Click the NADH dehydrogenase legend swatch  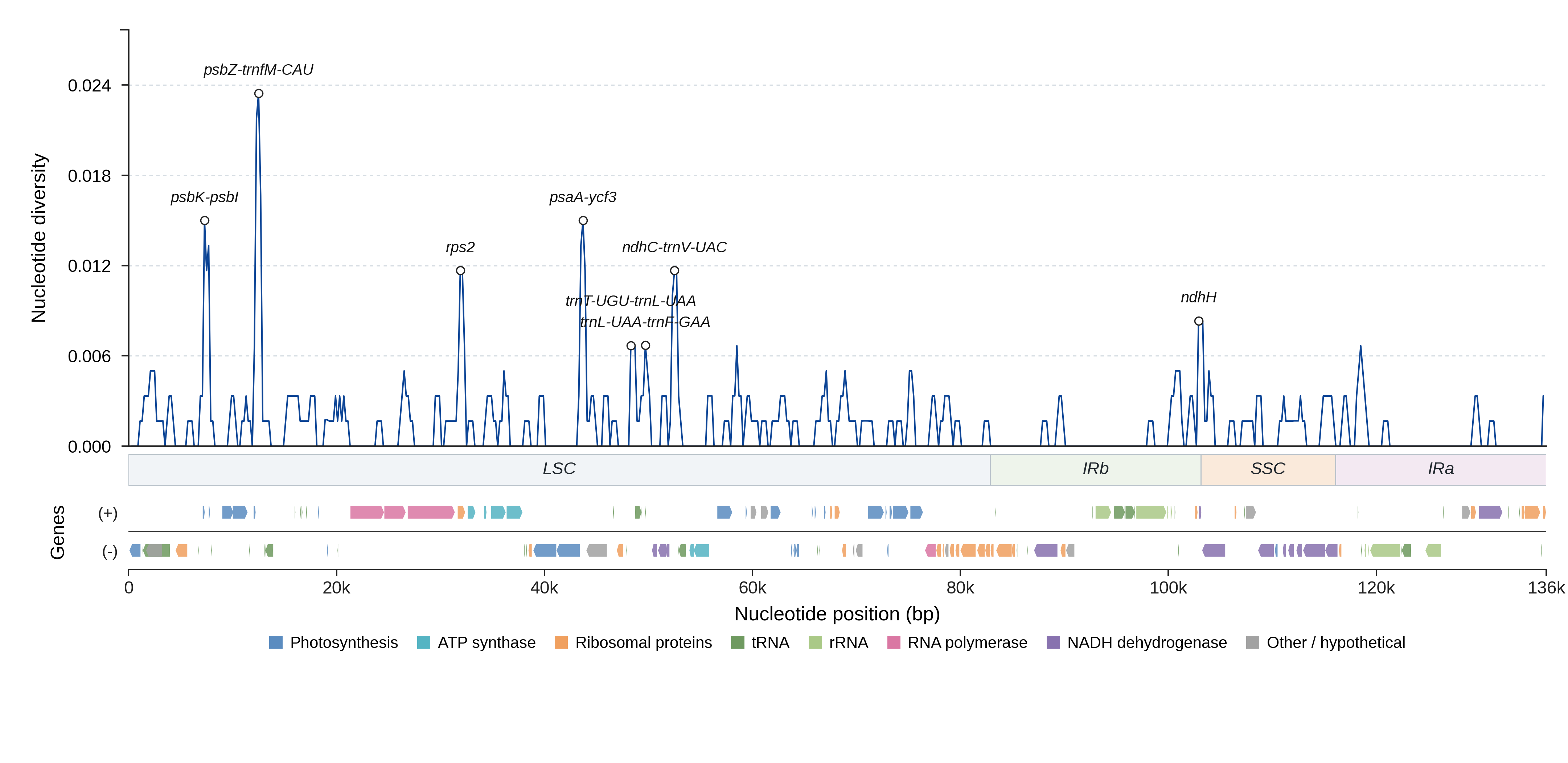[x=1053, y=642]
